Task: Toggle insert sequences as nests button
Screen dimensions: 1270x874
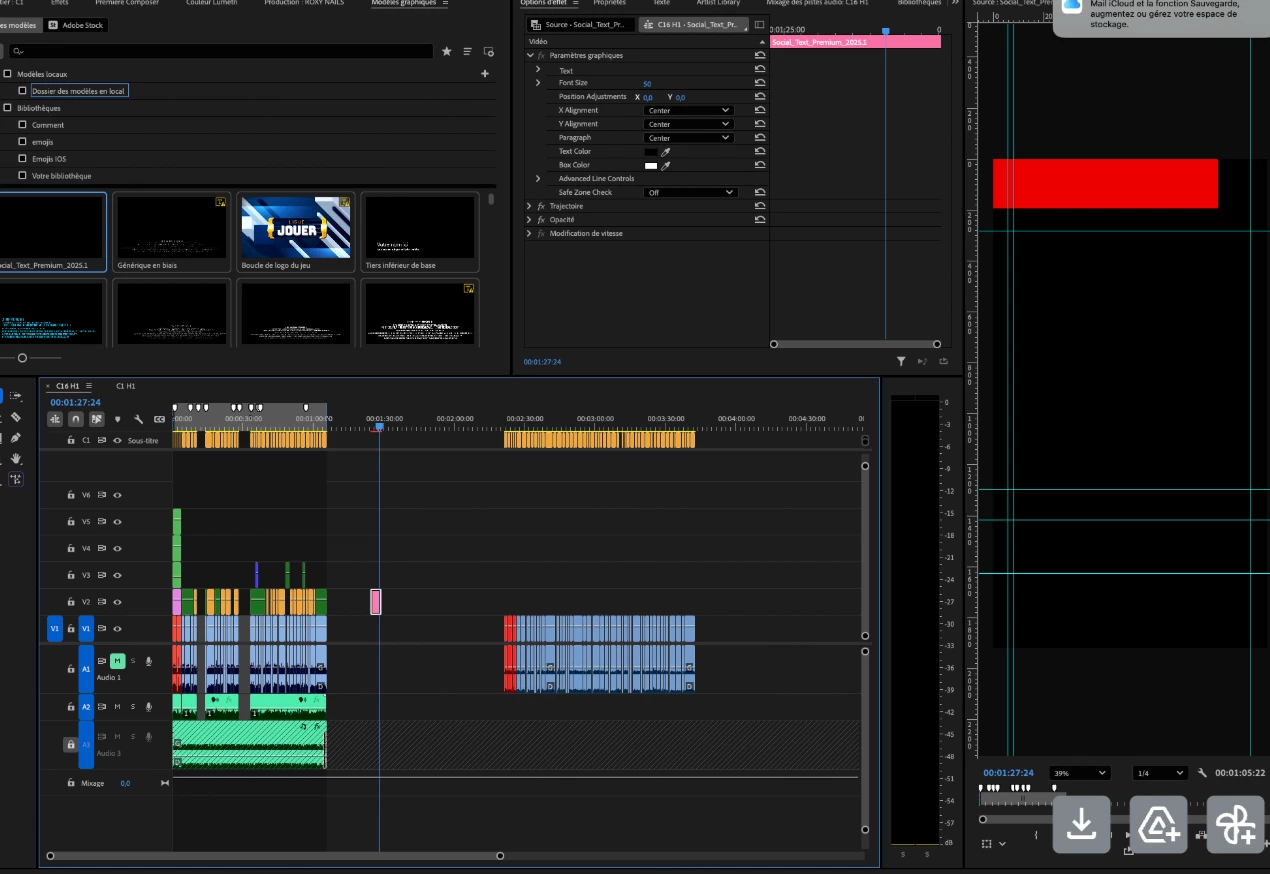Action: pyautogui.click(x=55, y=419)
